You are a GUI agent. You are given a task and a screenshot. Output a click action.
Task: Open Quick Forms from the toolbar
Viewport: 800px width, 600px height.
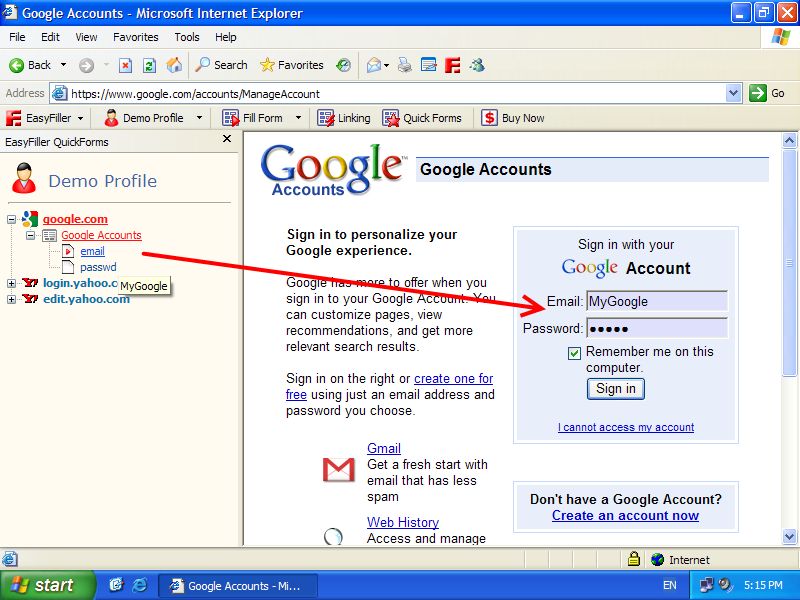click(422, 118)
